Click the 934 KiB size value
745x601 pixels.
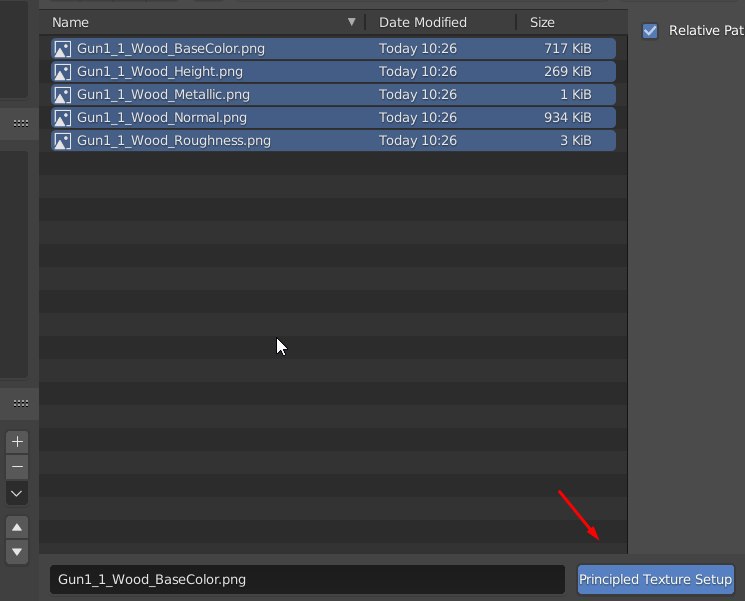click(x=568, y=118)
